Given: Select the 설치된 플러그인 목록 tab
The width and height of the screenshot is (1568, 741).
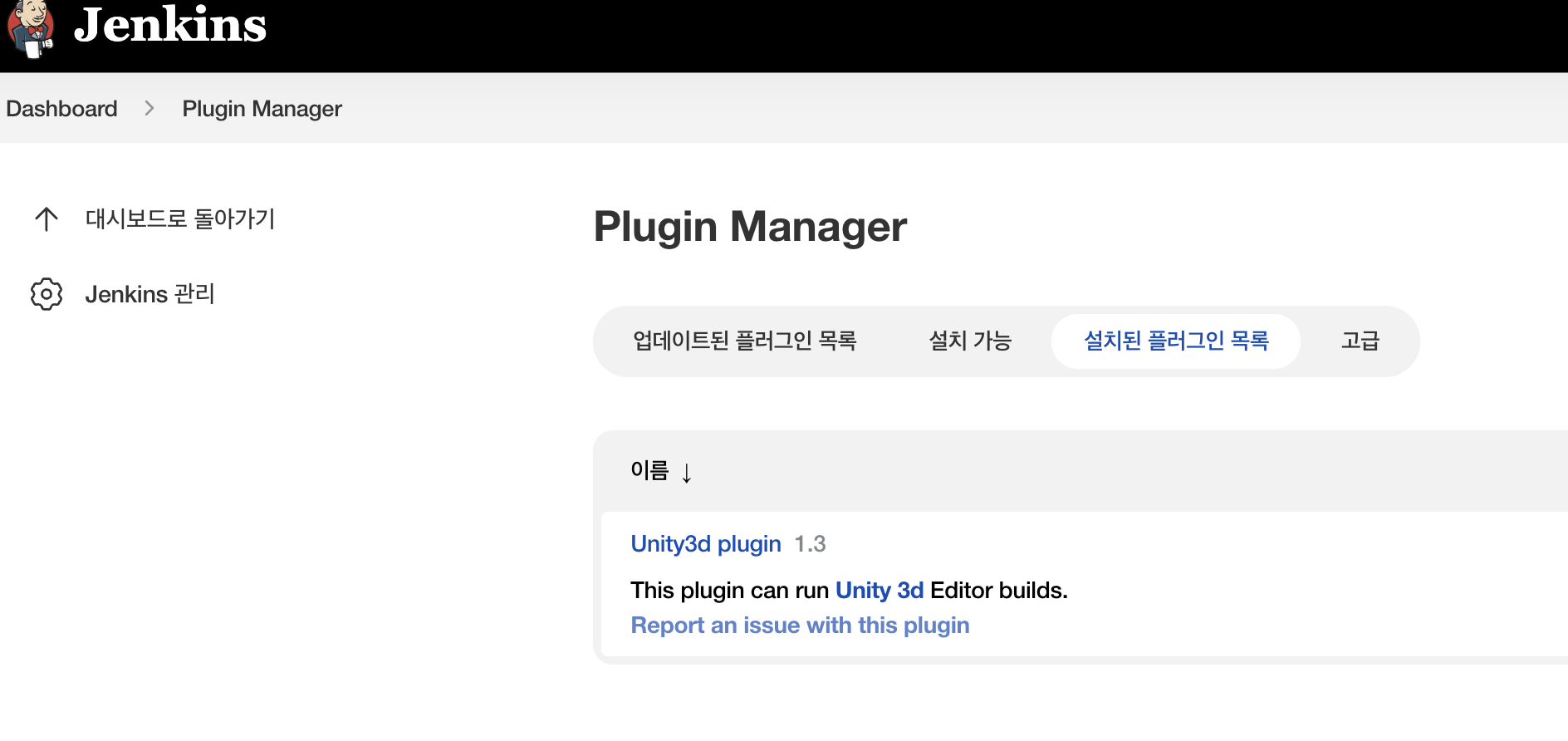Looking at the screenshot, I should pos(1176,341).
